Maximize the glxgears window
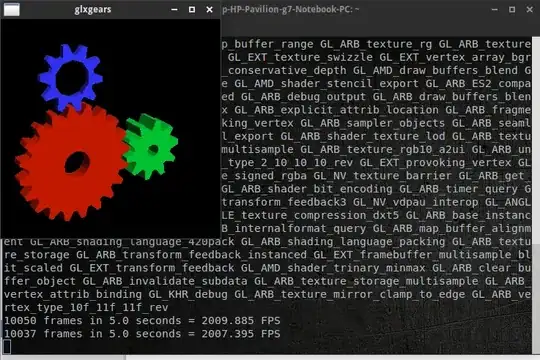The width and height of the screenshot is (540, 360). click(192, 10)
